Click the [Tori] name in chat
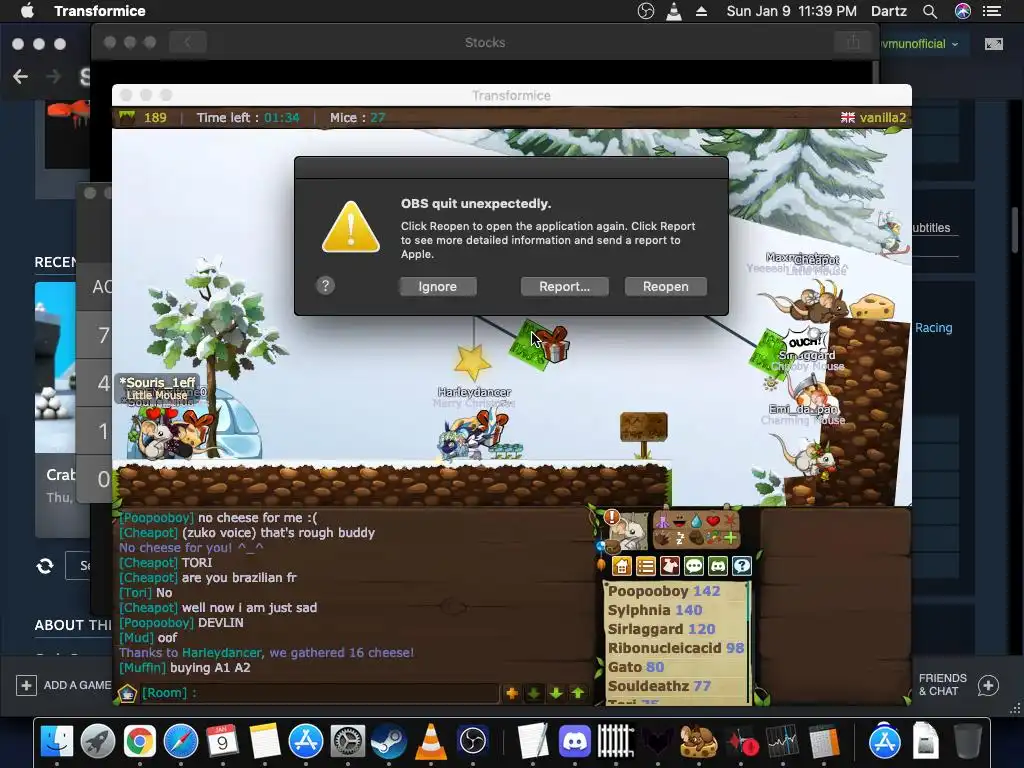1024x768 pixels. pos(136,592)
